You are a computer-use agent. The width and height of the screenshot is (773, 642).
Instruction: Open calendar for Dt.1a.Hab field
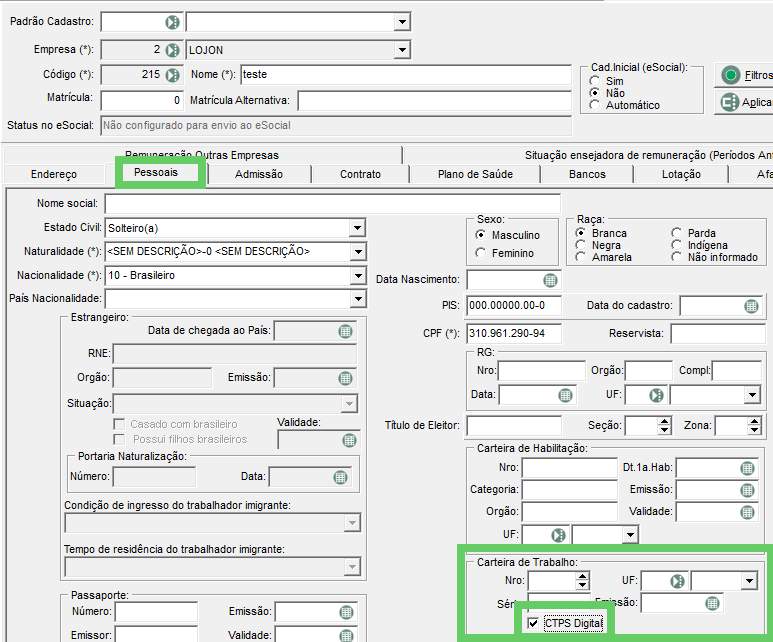[747, 468]
